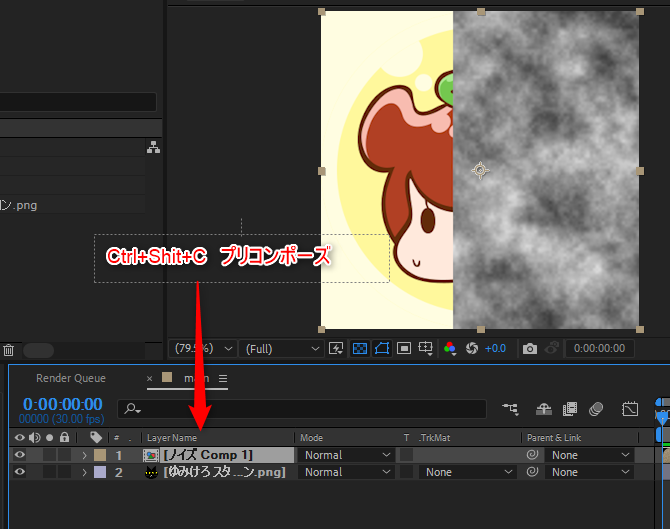Open magnification ratio dropdown 79.5%
The image size is (670, 529).
click(x=203, y=349)
